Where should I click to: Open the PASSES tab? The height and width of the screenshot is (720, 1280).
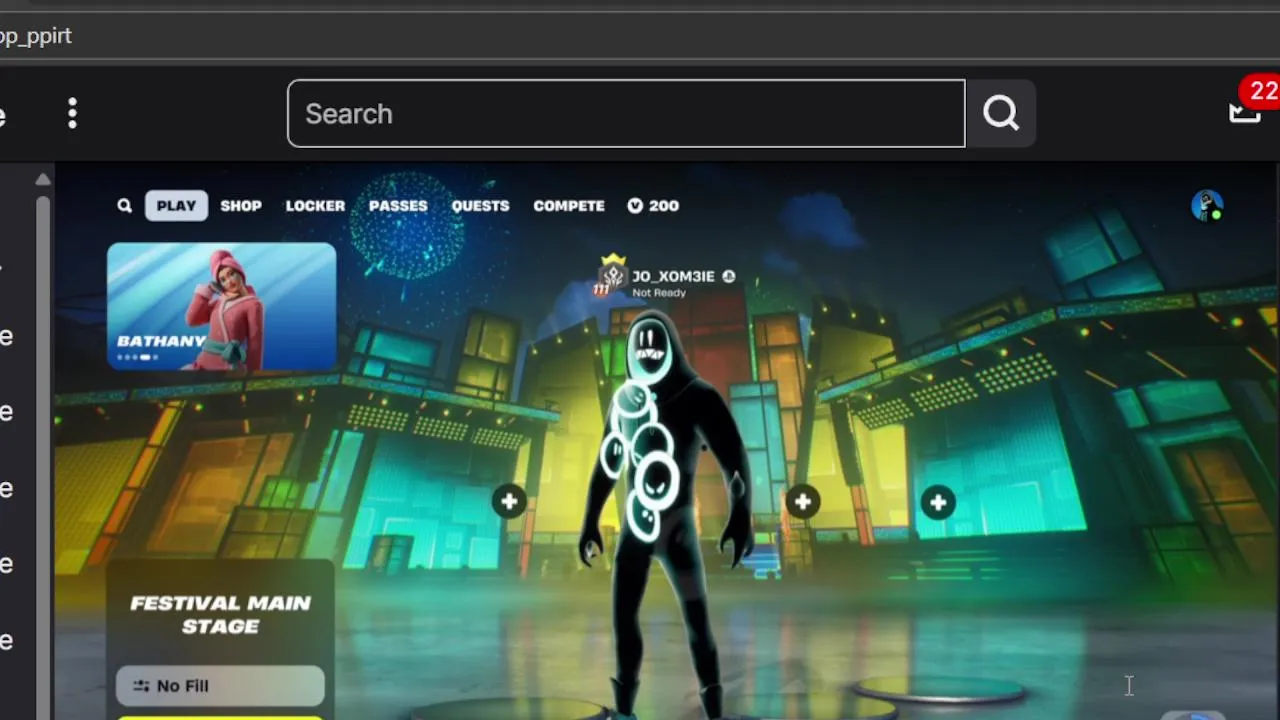pos(398,206)
